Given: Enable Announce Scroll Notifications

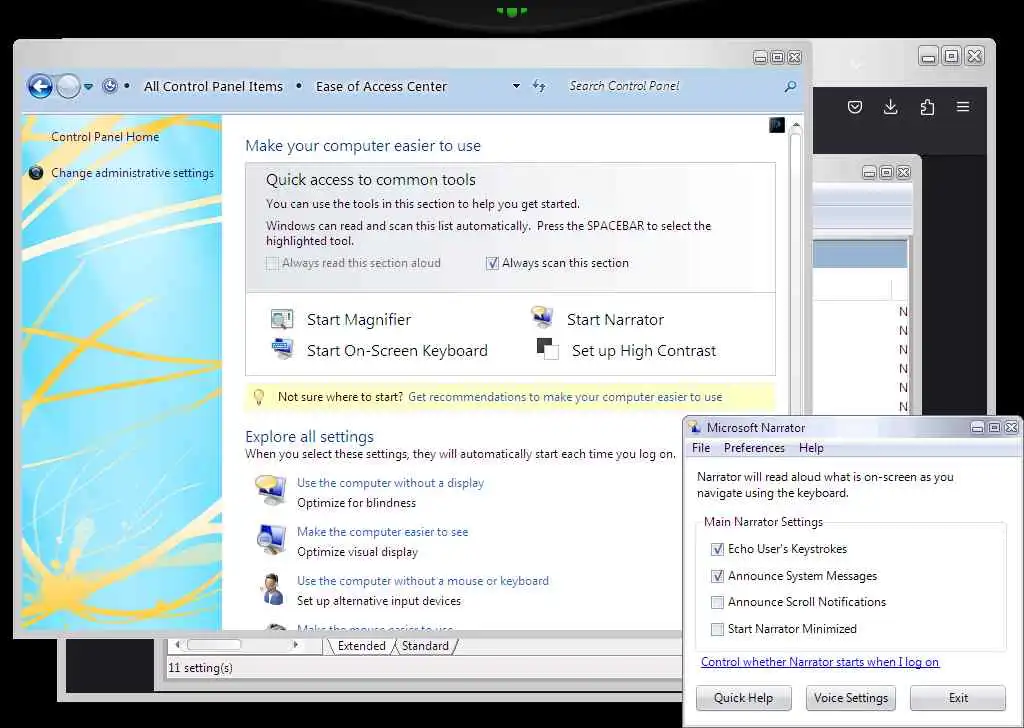Looking at the screenshot, I should (x=717, y=602).
